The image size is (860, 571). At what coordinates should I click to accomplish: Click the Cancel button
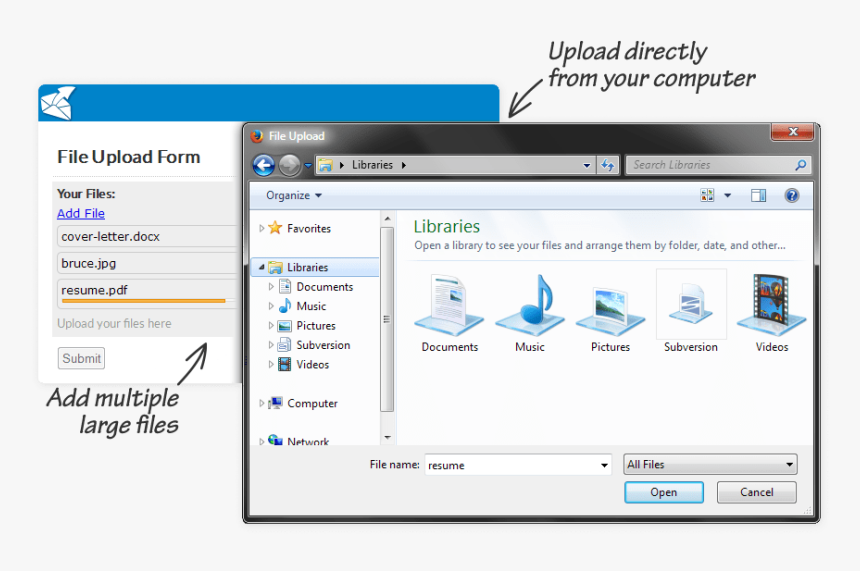(756, 492)
